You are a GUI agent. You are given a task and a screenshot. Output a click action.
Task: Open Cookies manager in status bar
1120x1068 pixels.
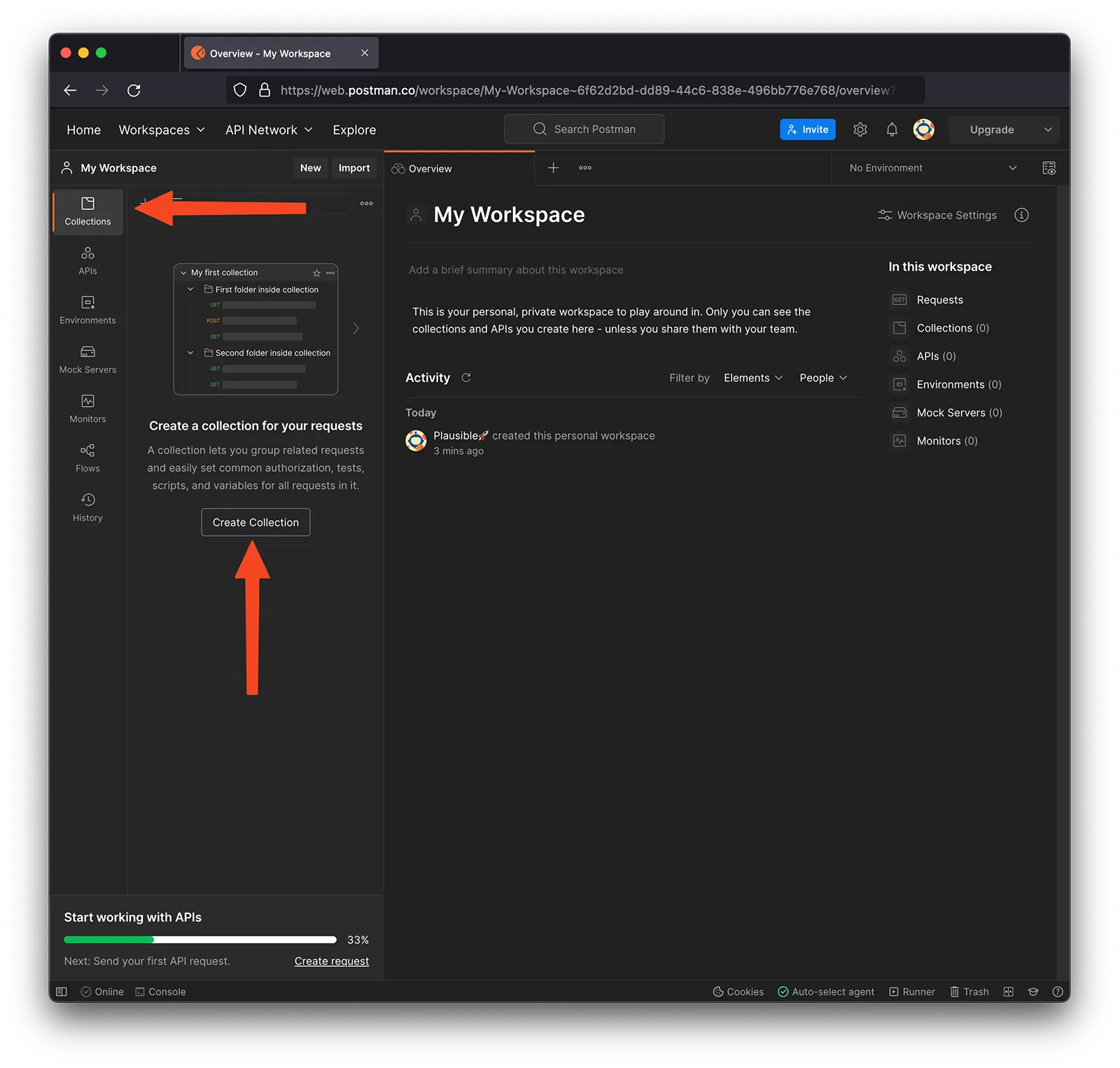click(x=738, y=992)
